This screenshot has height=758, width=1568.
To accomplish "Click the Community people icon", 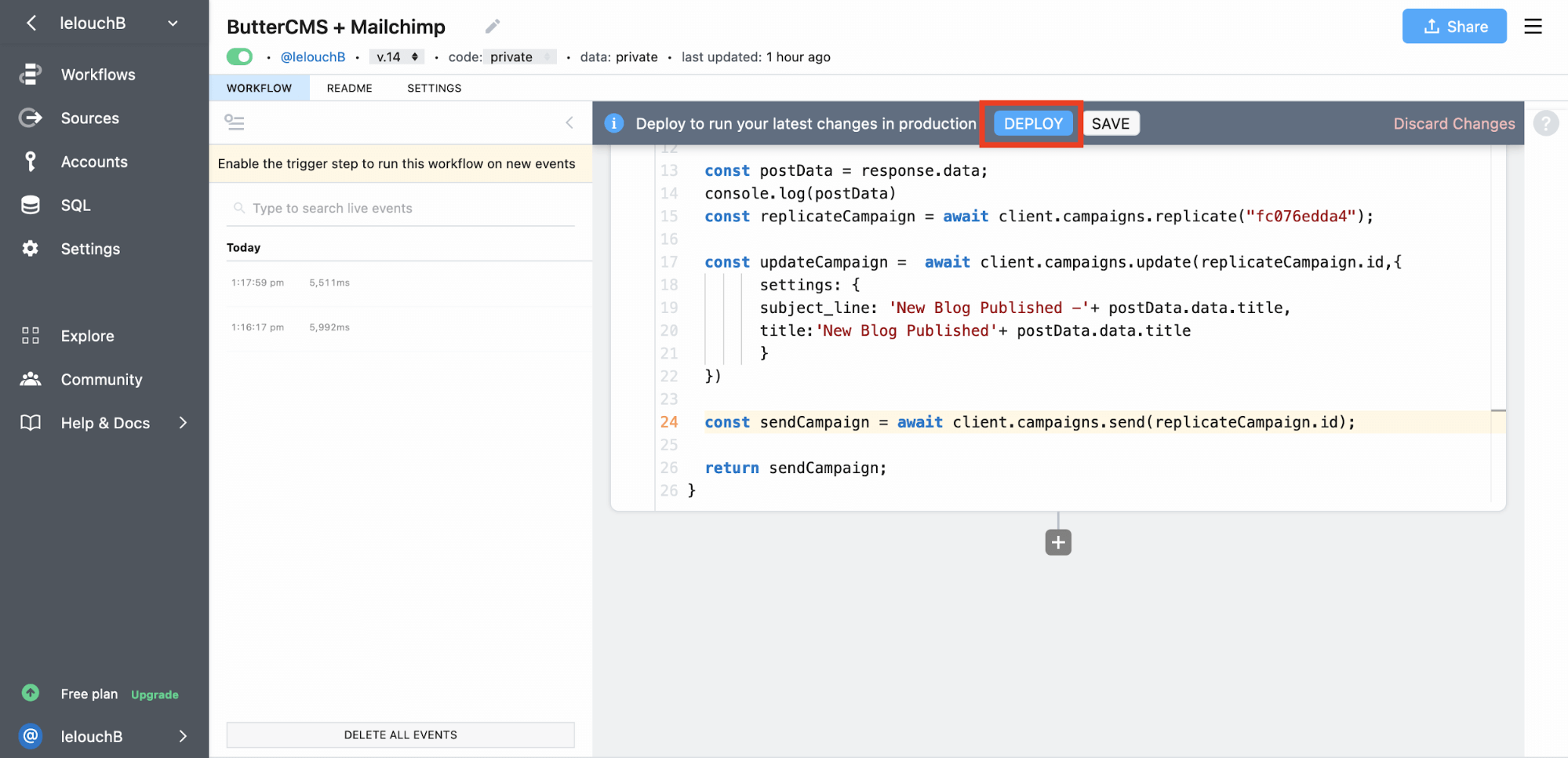I will (x=30, y=379).
